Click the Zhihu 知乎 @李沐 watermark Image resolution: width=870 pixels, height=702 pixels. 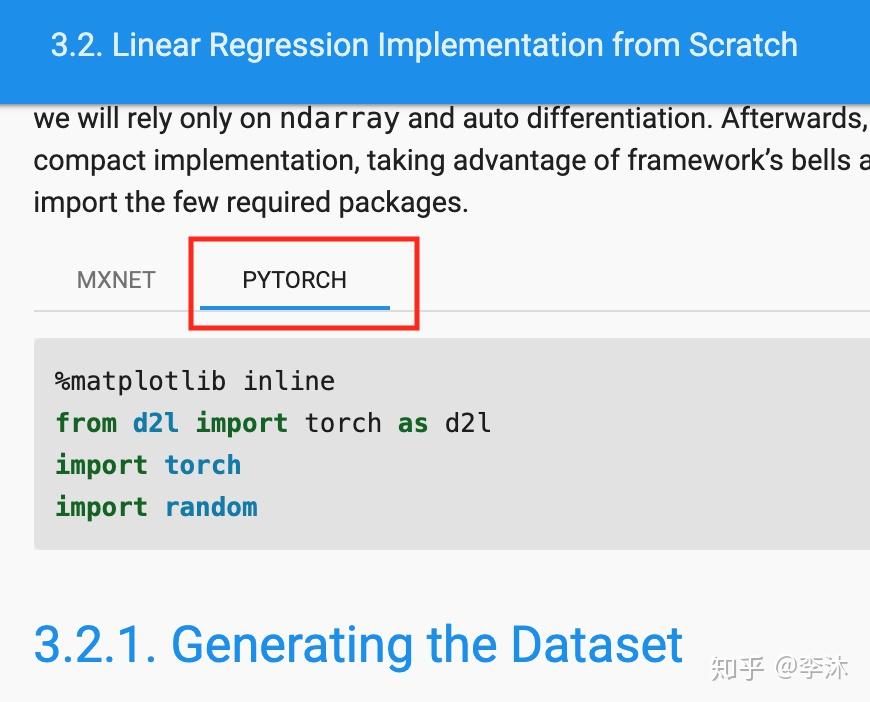click(x=779, y=667)
